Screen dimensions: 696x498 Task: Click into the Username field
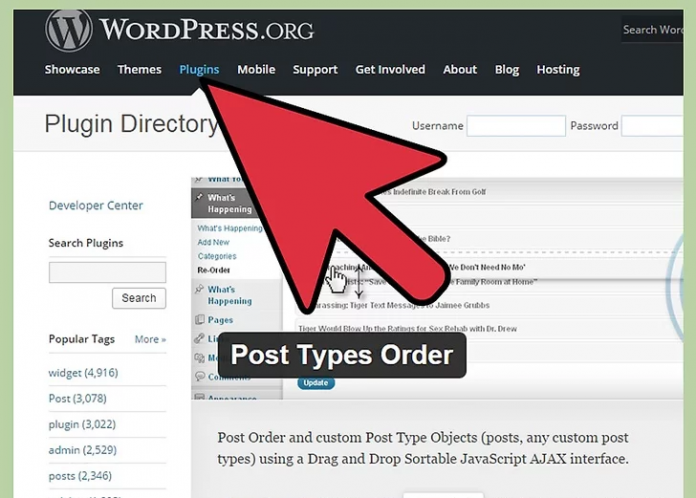515,127
